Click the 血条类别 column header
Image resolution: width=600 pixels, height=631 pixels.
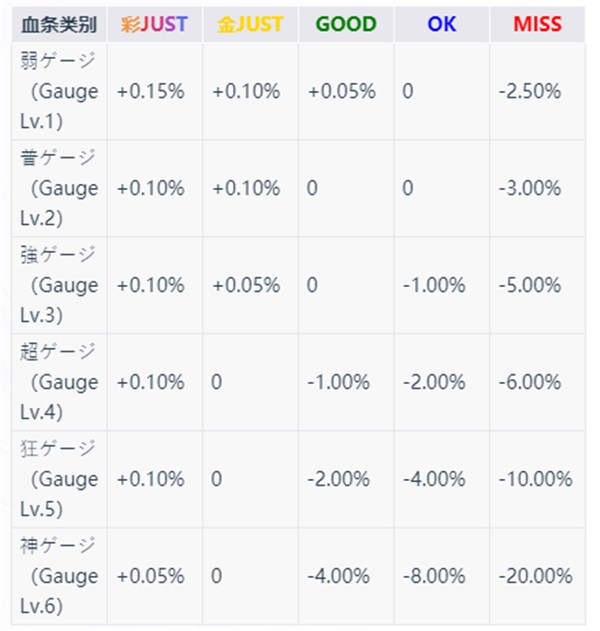57,24
